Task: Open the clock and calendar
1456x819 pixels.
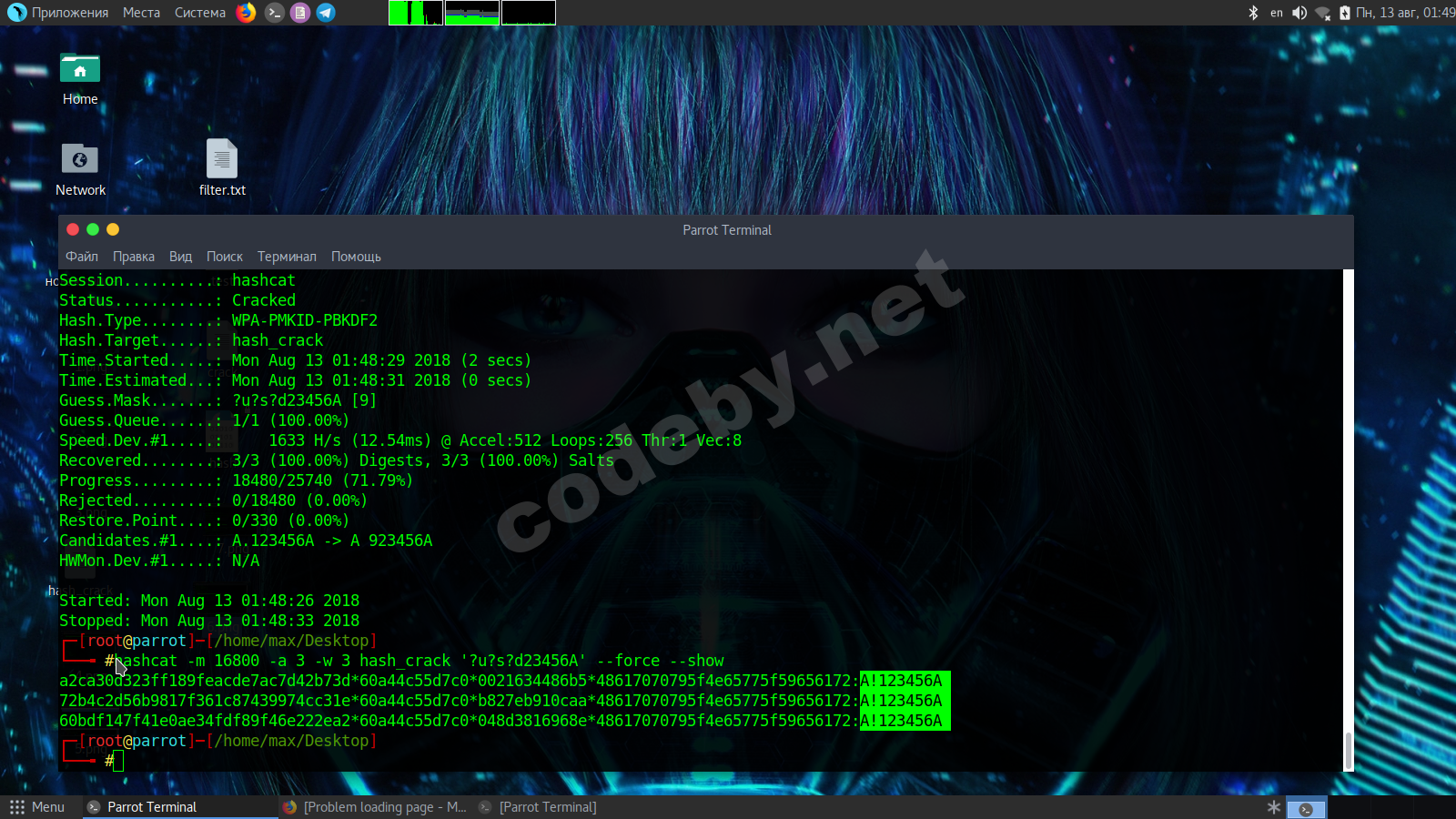Action: click(x=1405, y=13)
